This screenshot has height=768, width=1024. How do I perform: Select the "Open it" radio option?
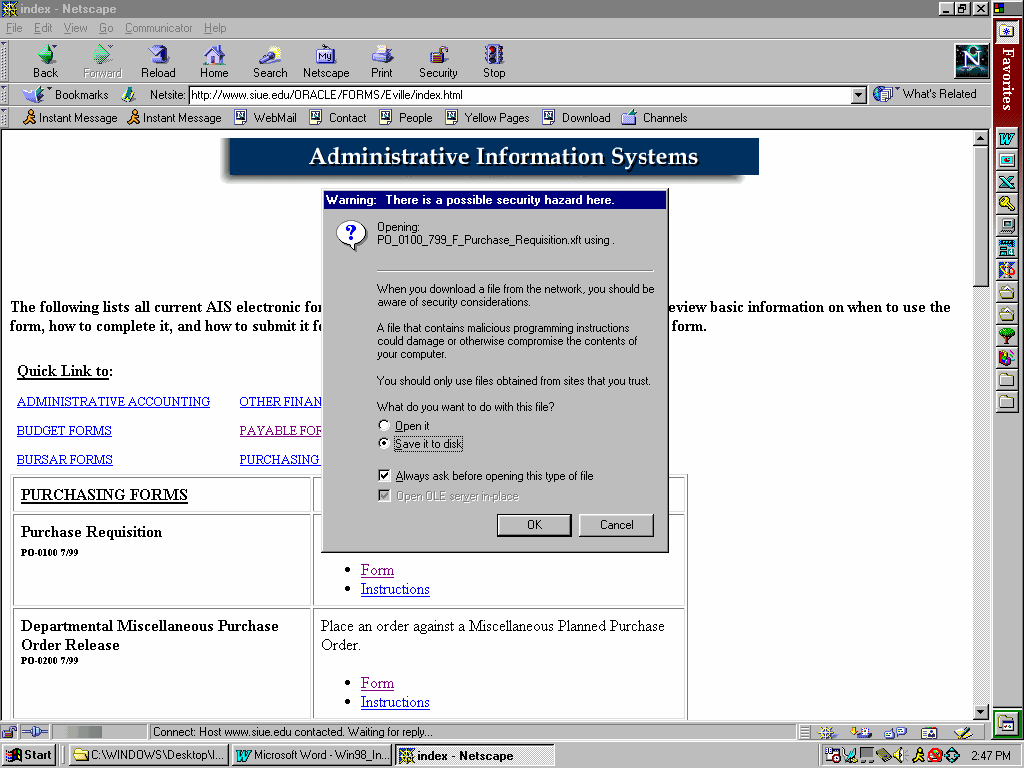(x=385, y=426)
